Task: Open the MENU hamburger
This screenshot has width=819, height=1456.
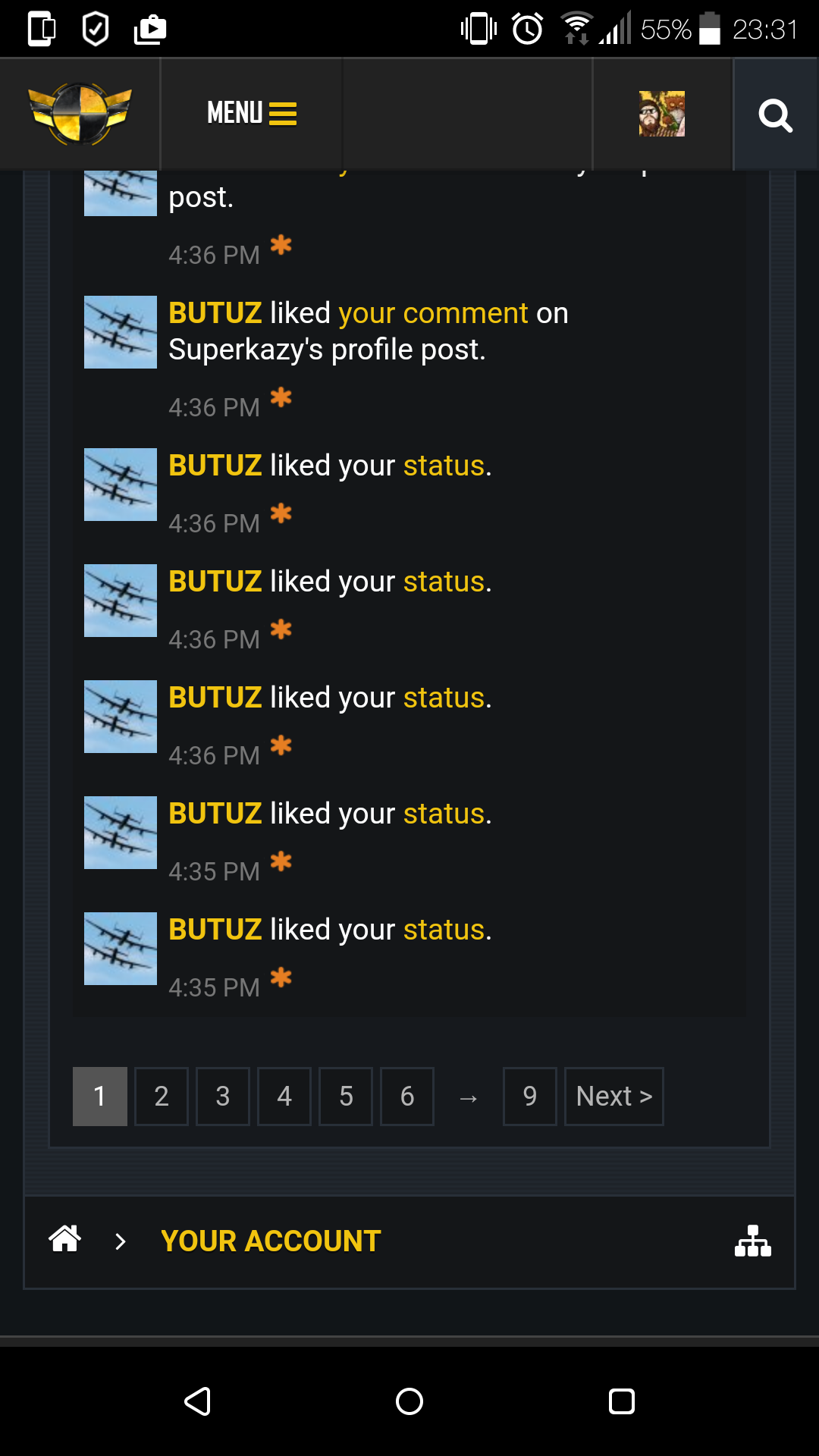Action: tap(252, 113)
